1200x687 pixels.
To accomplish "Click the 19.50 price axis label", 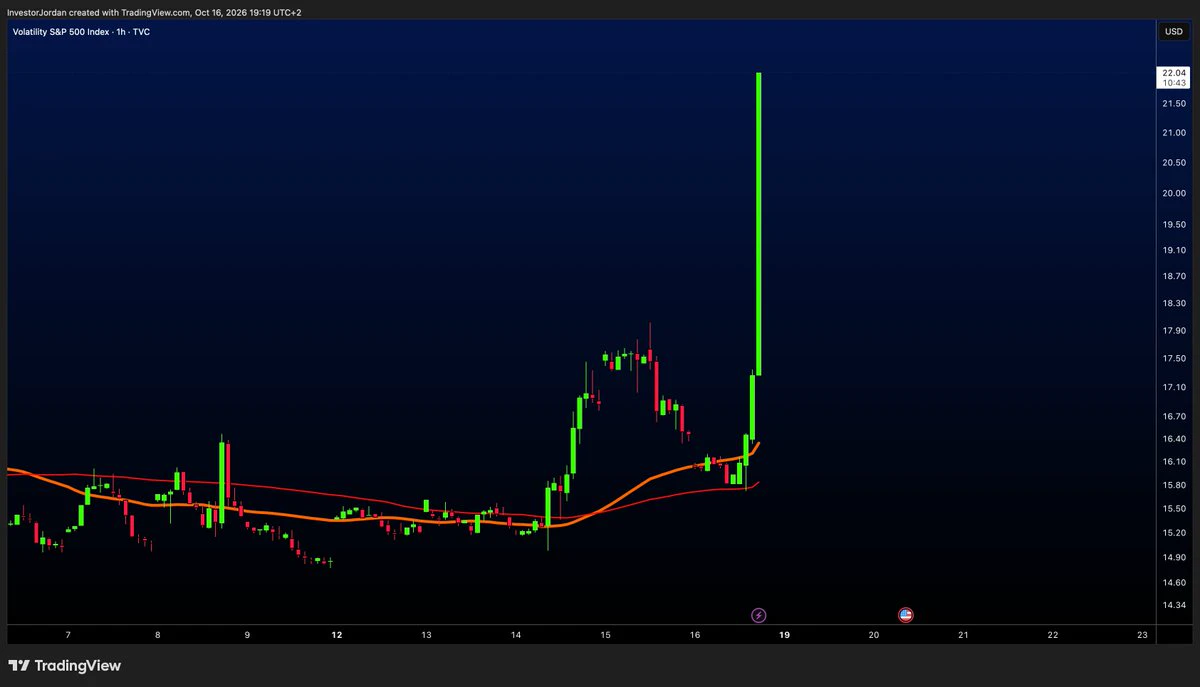I will pyautogui.click(x=1174, y=225).
